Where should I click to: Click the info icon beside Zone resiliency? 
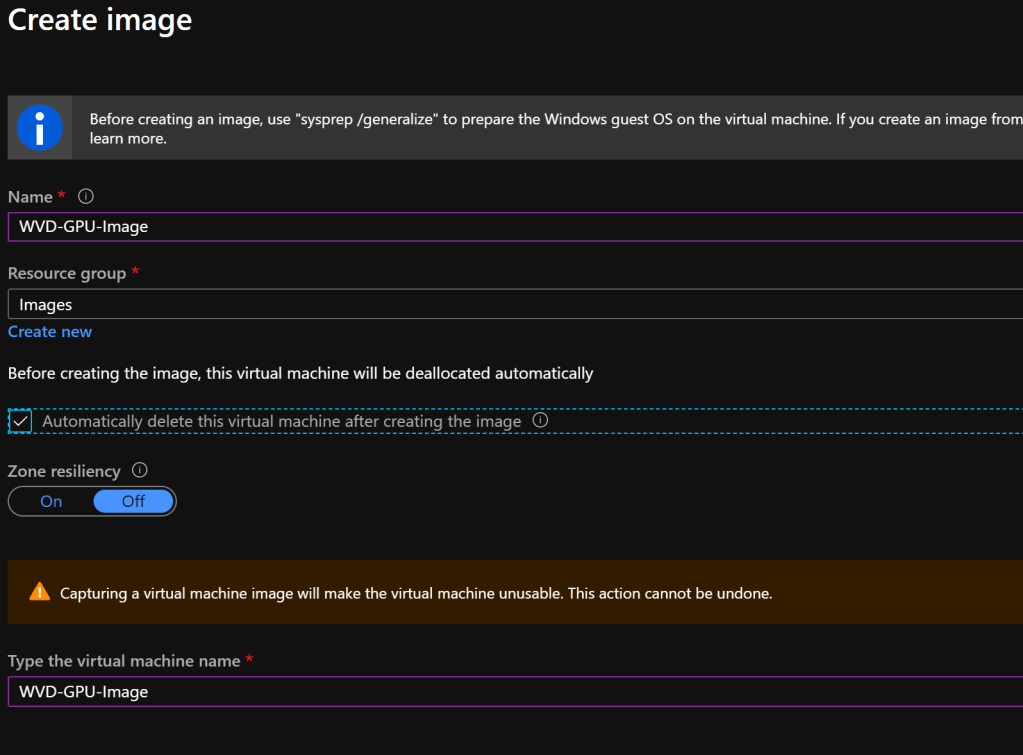(140, 470)
